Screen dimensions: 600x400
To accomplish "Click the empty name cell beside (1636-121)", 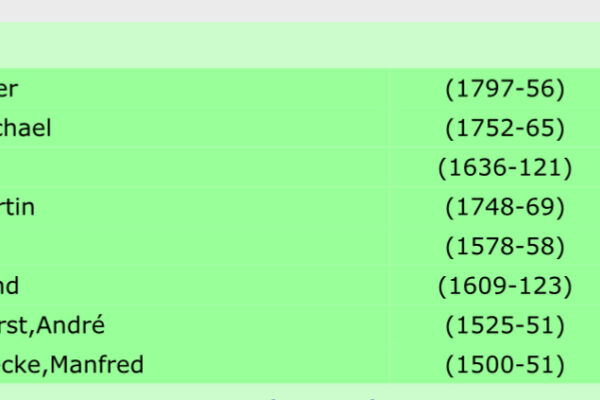I will click(193, 168).
